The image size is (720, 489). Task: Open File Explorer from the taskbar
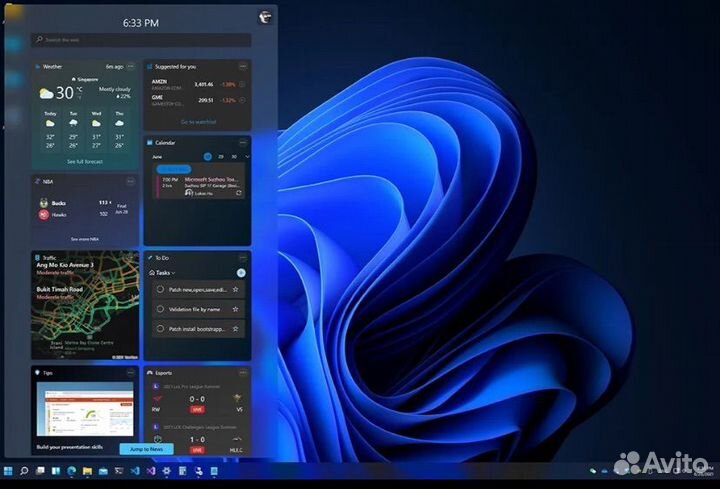(x=87, y=471)
